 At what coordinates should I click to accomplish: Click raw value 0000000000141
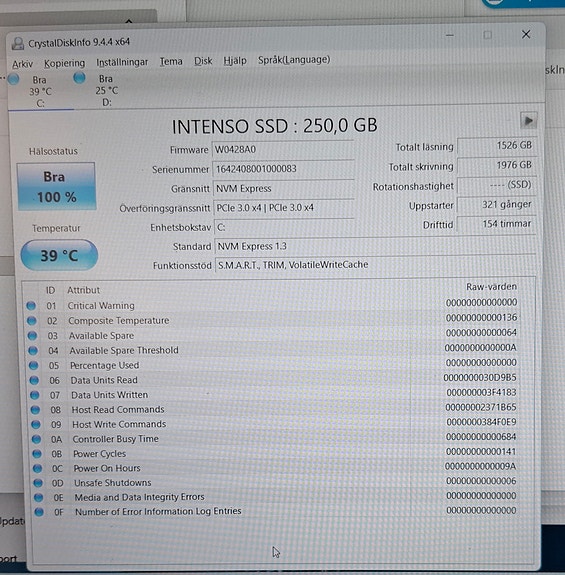tap(481, 451)
